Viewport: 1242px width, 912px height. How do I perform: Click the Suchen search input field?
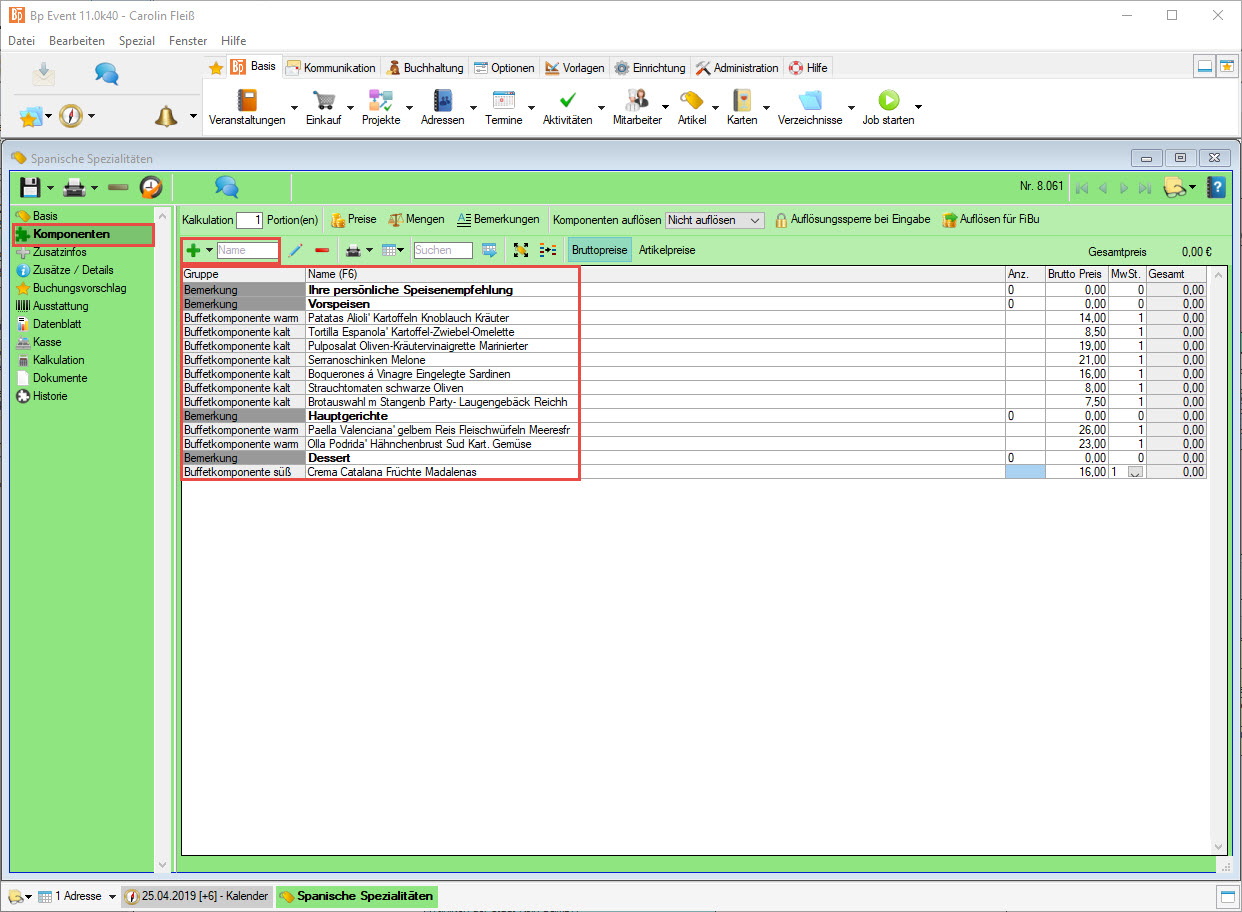point(442,250)
